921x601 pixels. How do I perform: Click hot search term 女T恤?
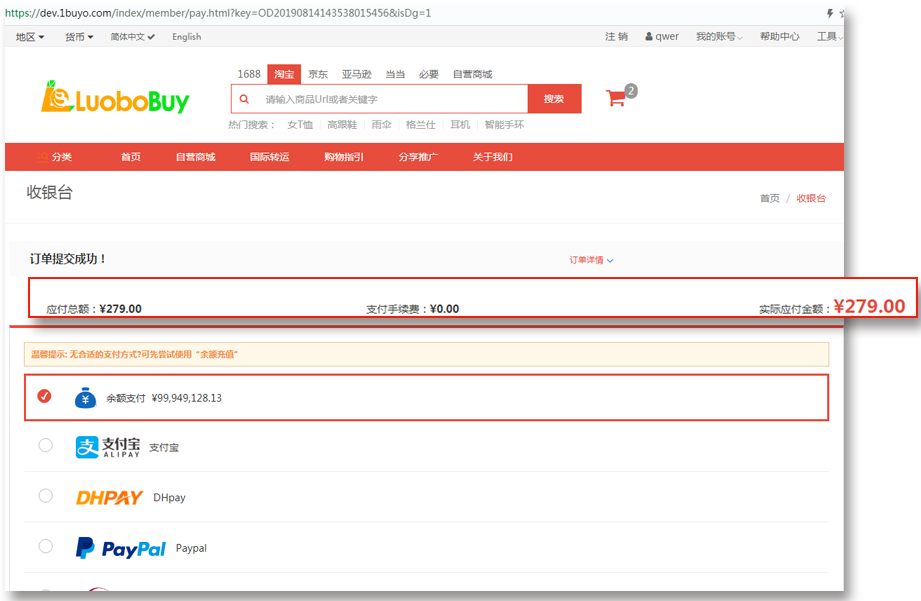pyautogui.click(x=300, y=125)
